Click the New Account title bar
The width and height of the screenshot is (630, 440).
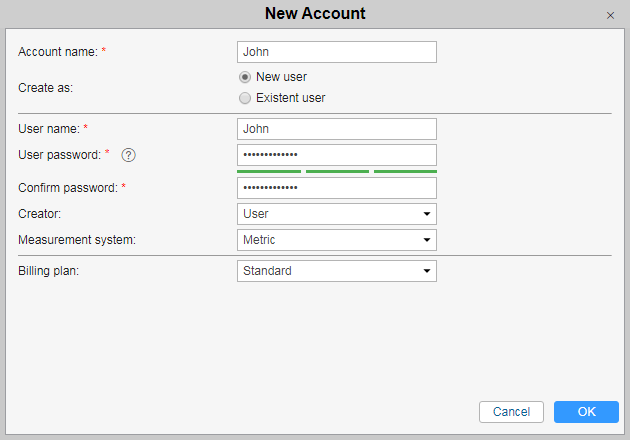tap(315, 14)
